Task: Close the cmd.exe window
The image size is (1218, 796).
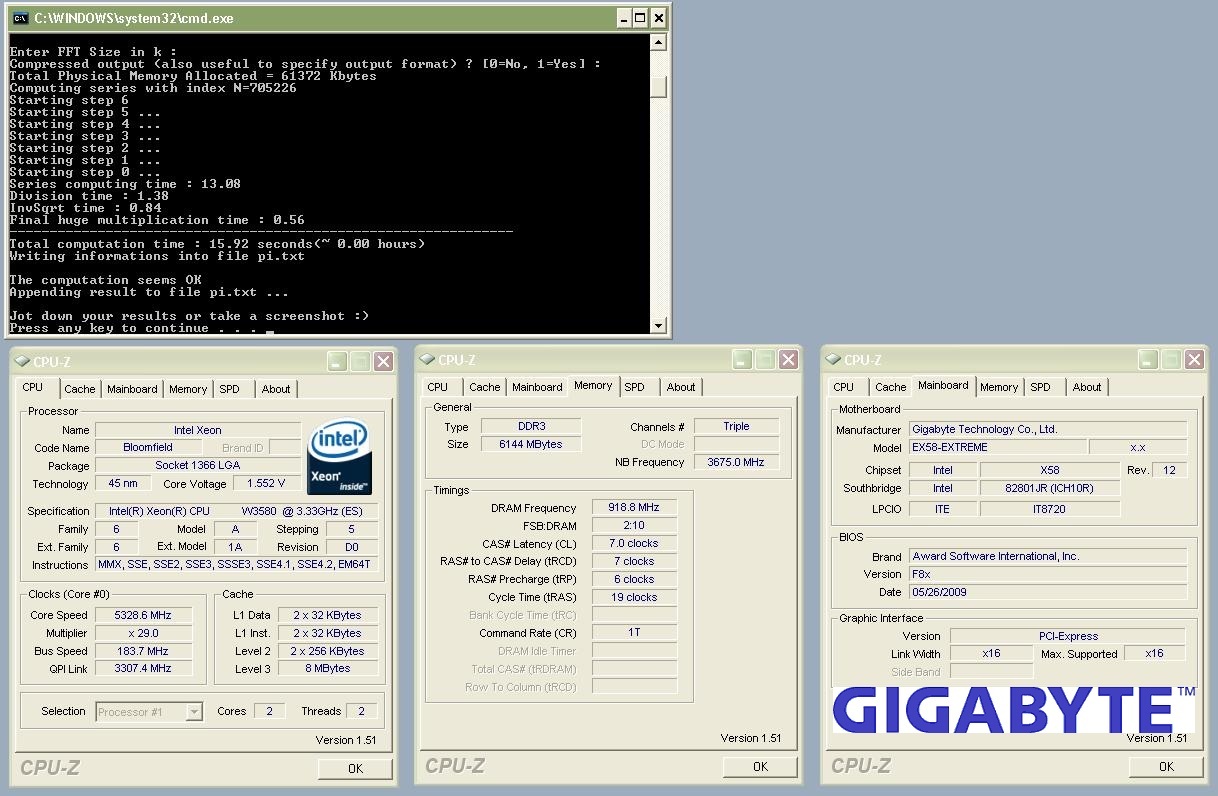Action: (x=659, y=17)
